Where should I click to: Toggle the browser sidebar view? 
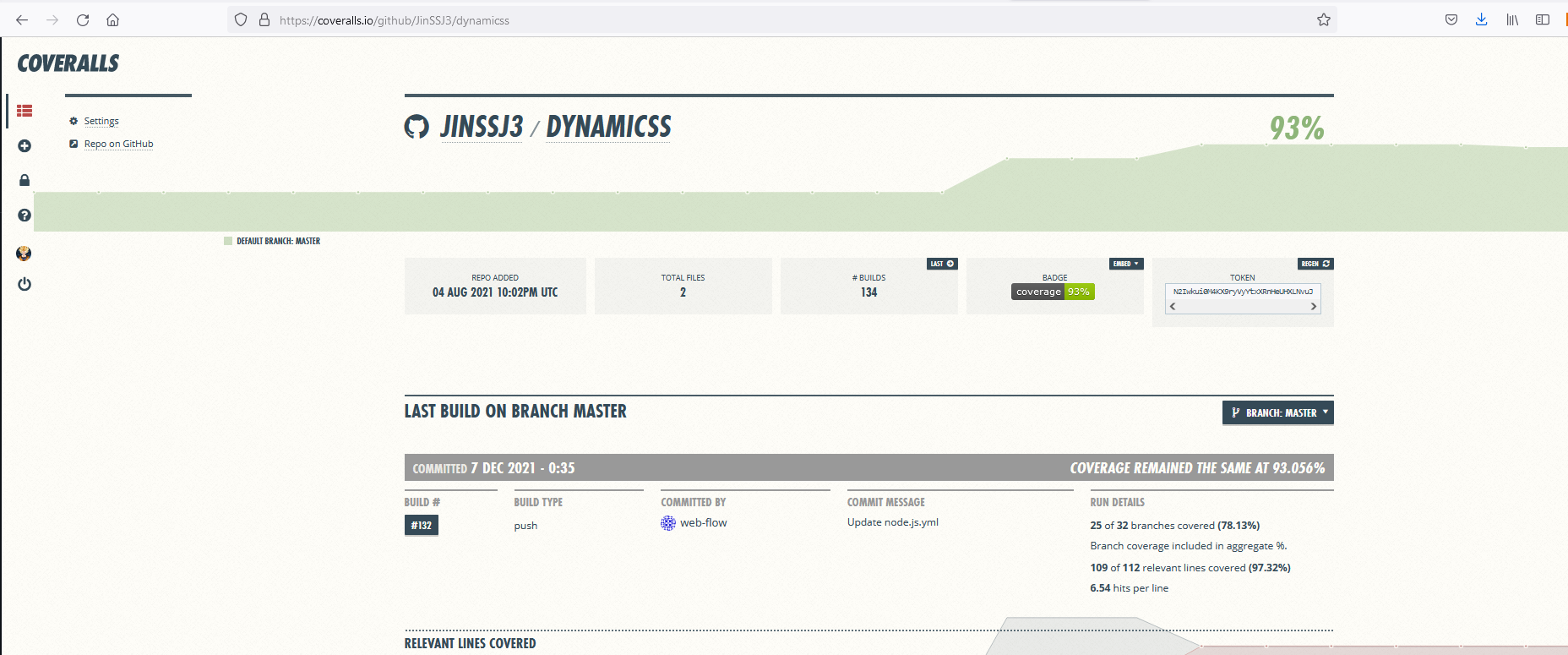[x=1543, y=19]
